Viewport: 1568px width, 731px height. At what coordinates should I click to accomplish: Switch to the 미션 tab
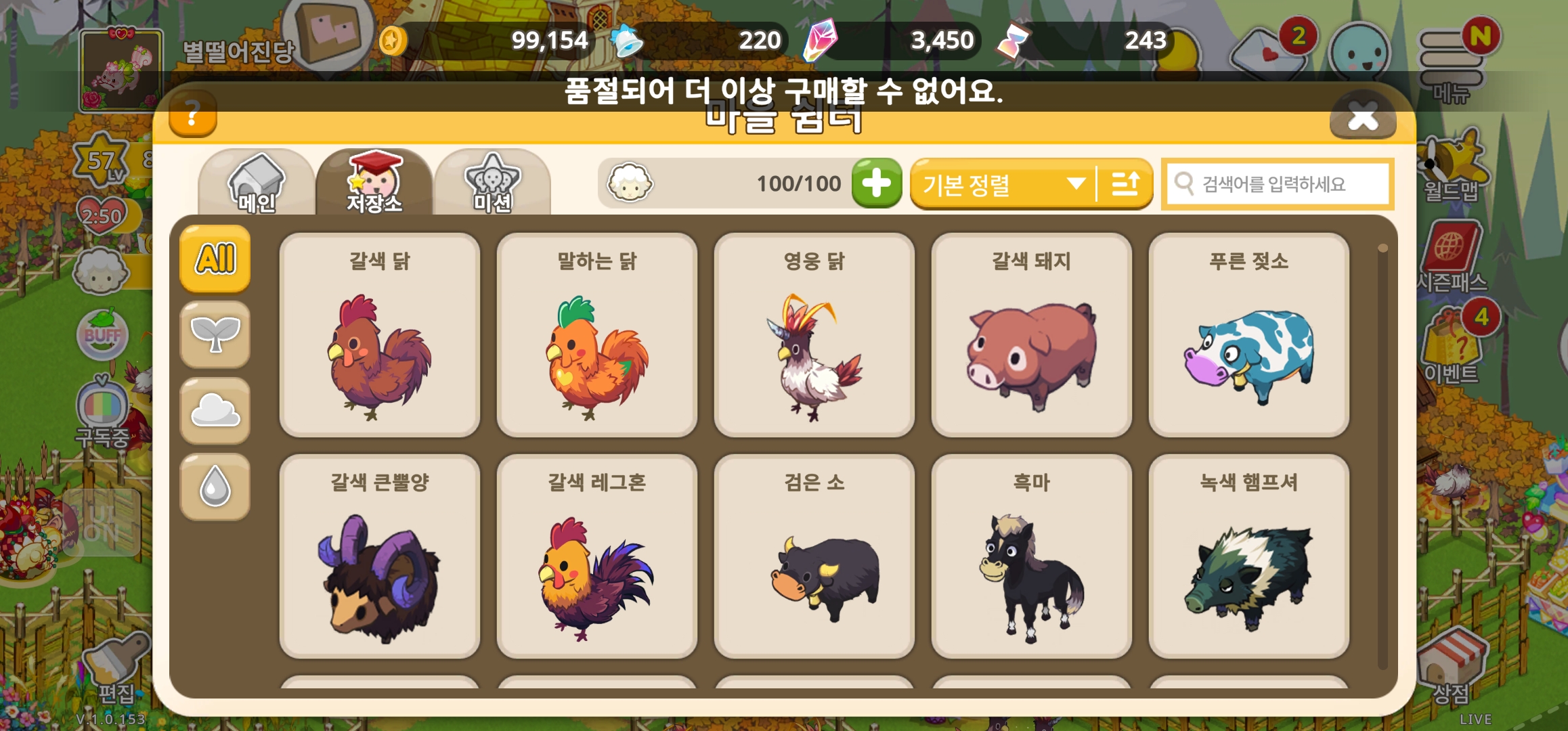point(492,183)
